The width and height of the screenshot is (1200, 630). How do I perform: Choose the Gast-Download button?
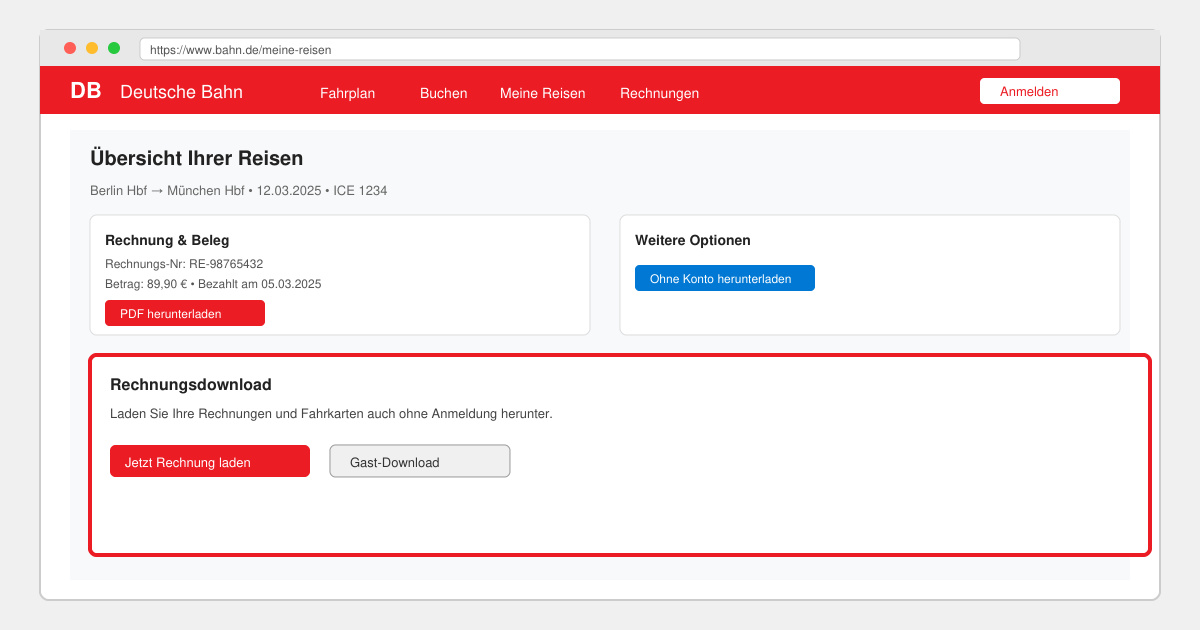[x=420, y=461]
